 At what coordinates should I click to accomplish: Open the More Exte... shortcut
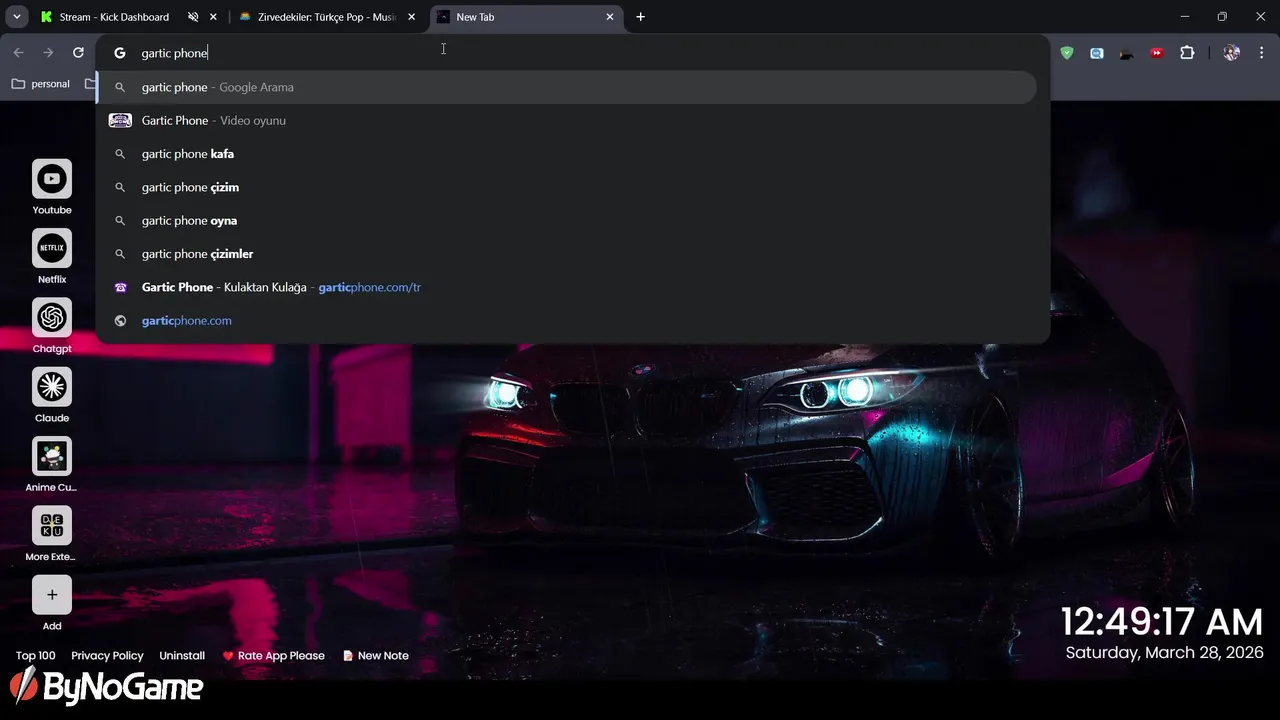point(52,526)
